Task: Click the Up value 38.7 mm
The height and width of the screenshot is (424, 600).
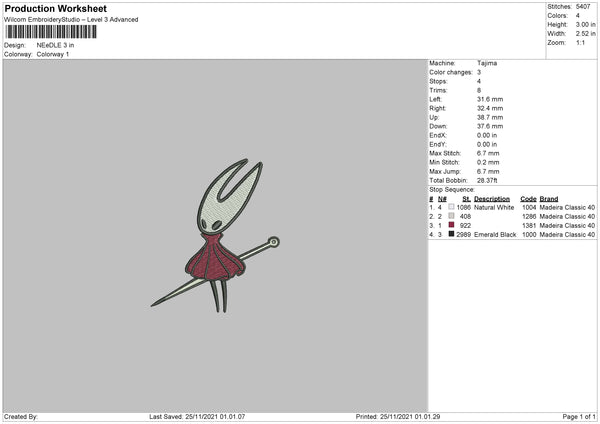Action: click(490, 117)
